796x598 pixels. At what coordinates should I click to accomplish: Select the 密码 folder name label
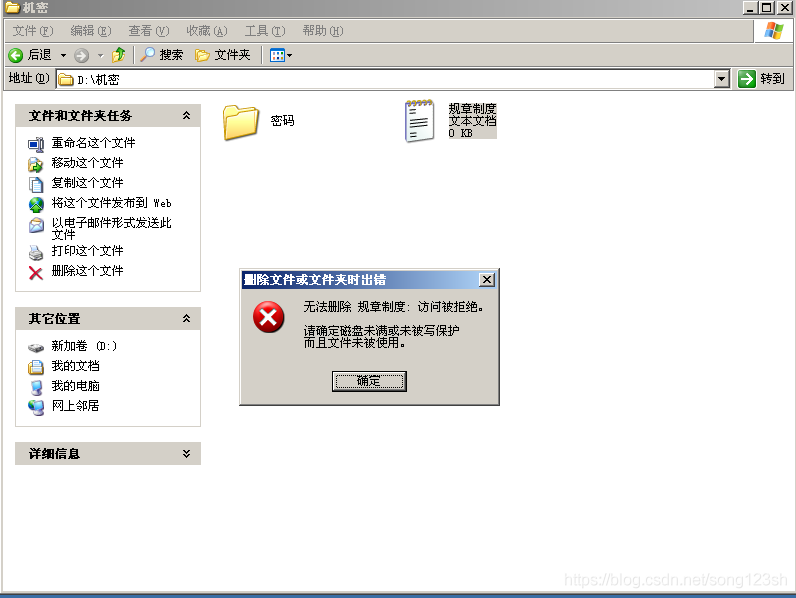(282, 120)
